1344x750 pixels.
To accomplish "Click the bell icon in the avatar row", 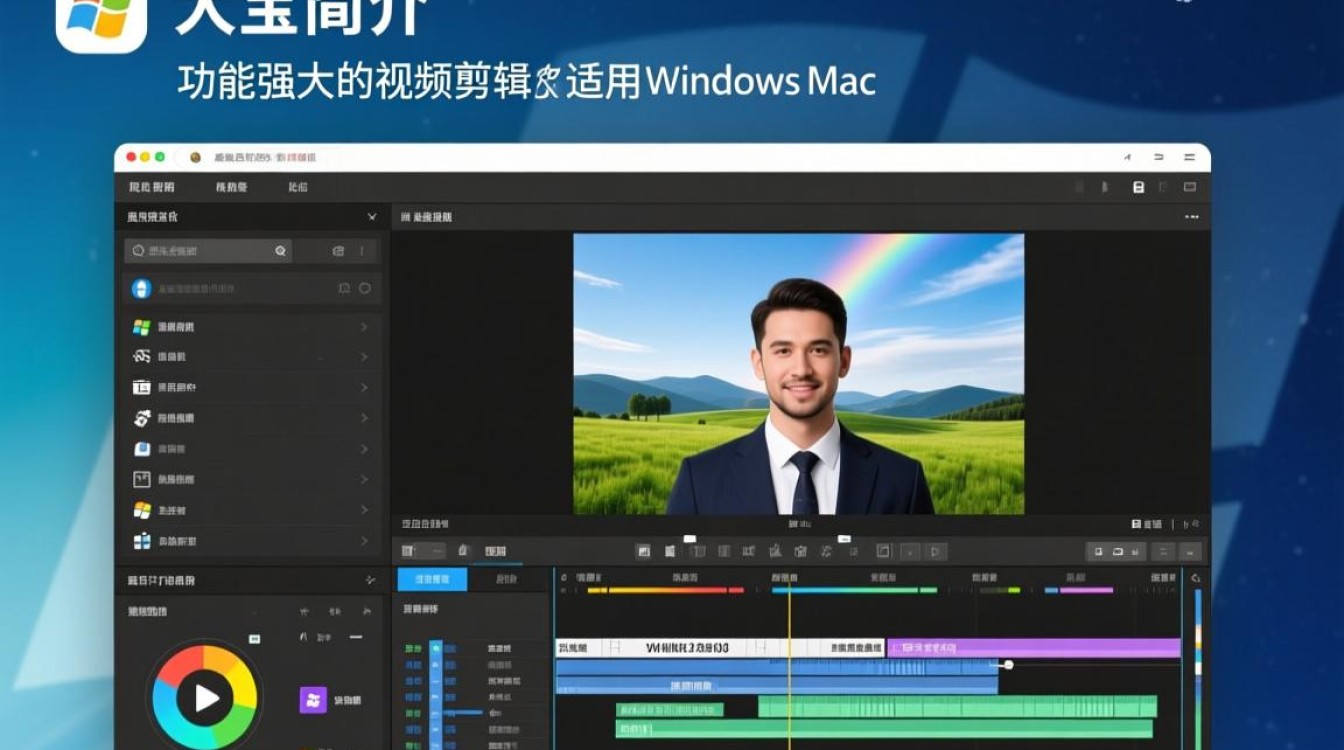I will tap(344, 288).
